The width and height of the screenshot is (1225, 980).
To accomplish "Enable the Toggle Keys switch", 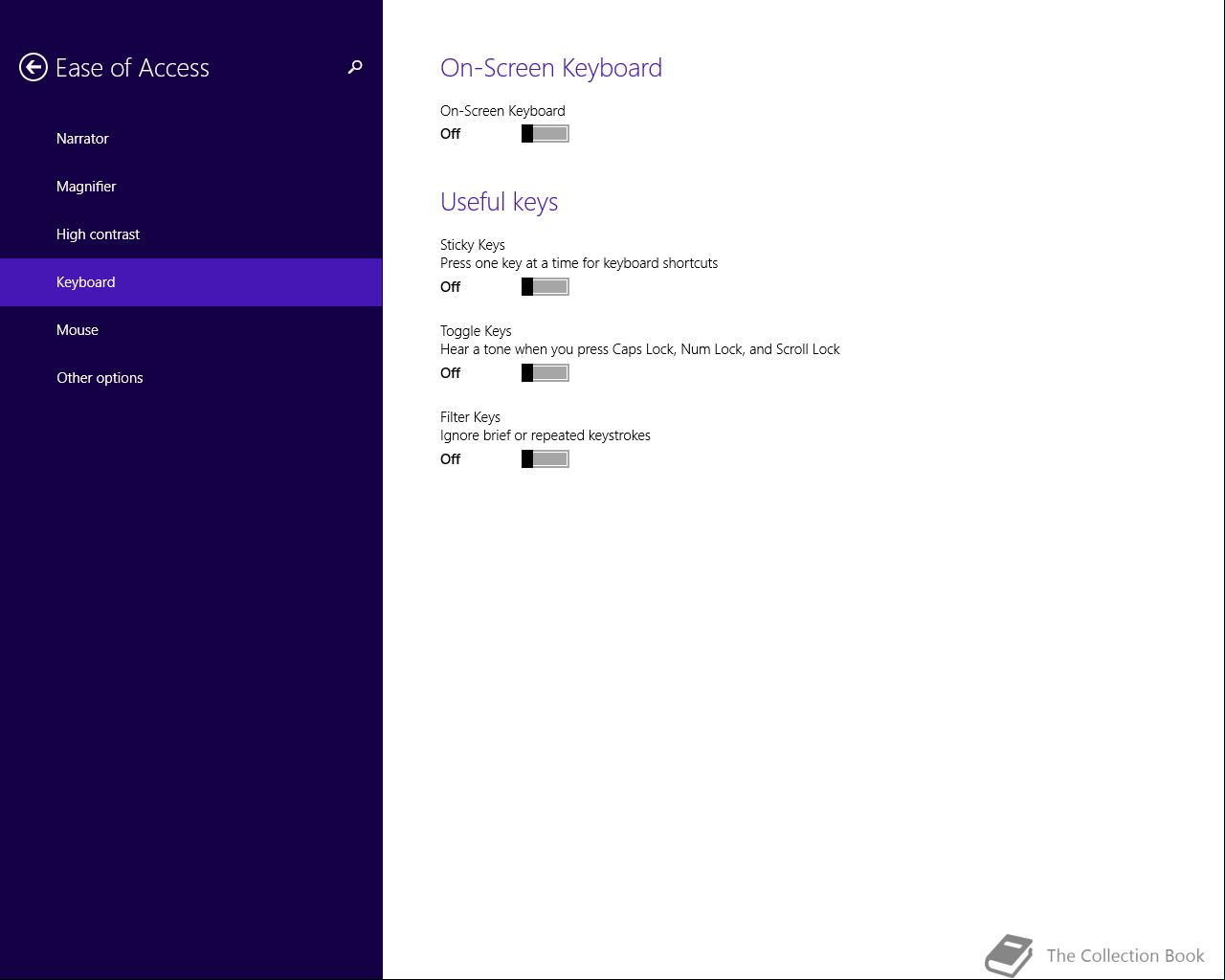I will [546, 373].
